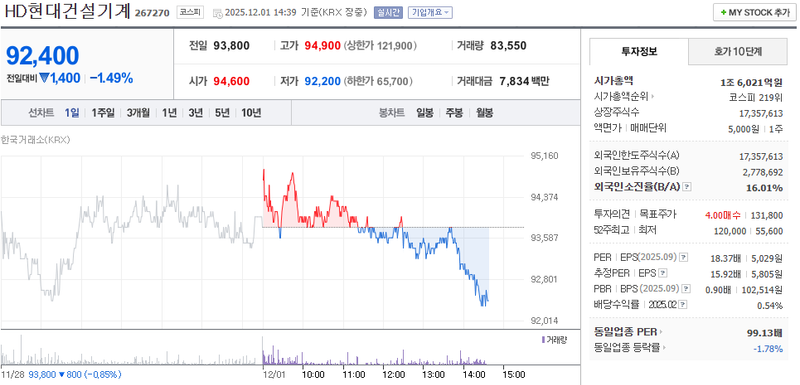Switch to the 호가10단계 tab

(x=738, y=52)
